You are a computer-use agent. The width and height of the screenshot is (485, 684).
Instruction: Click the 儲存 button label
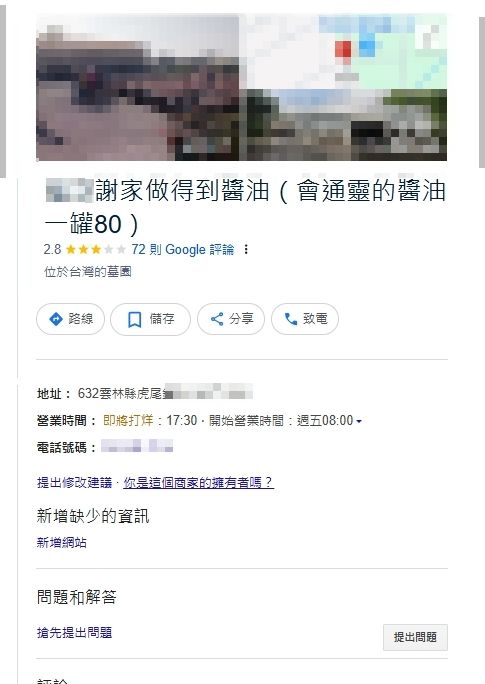click(162, 319)
